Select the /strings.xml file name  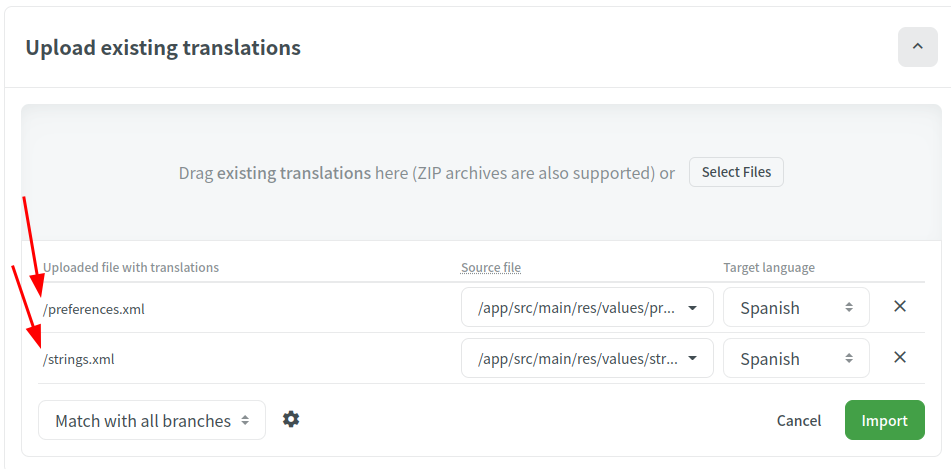click(78, 360)
